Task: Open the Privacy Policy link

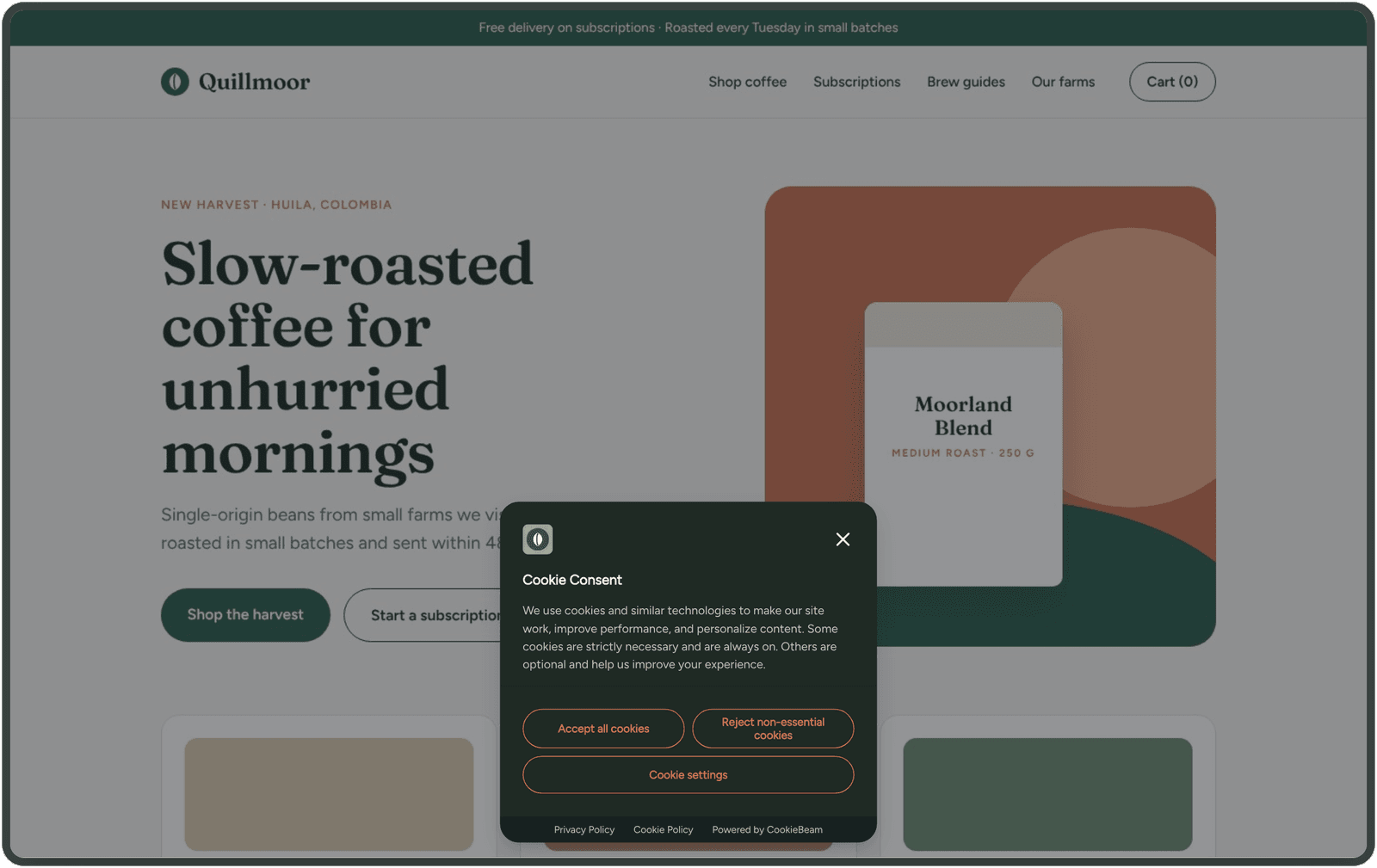Action: point(584,830)
